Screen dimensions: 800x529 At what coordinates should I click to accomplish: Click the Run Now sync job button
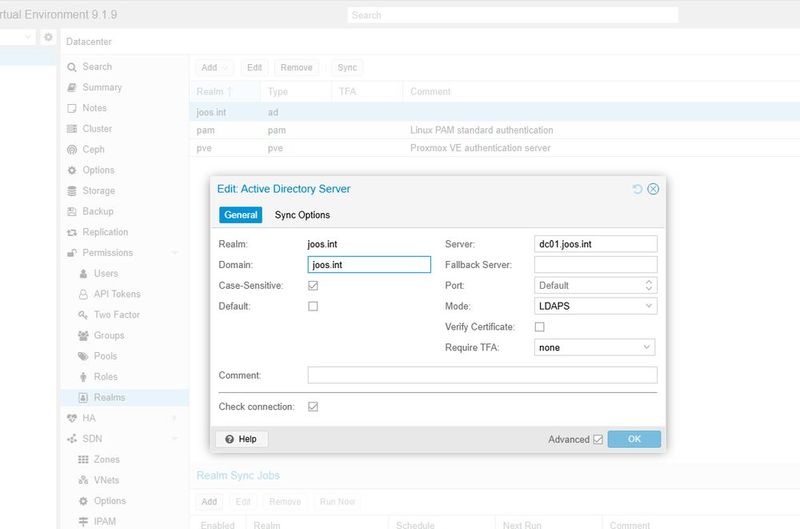(337, 502)
